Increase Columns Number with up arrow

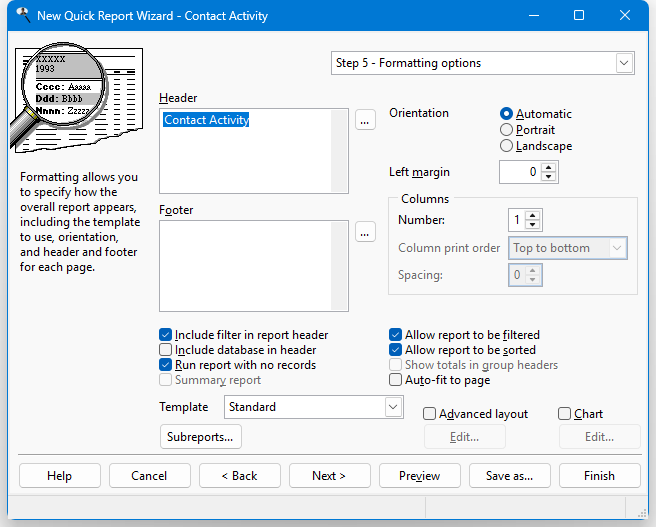(532, 215)
